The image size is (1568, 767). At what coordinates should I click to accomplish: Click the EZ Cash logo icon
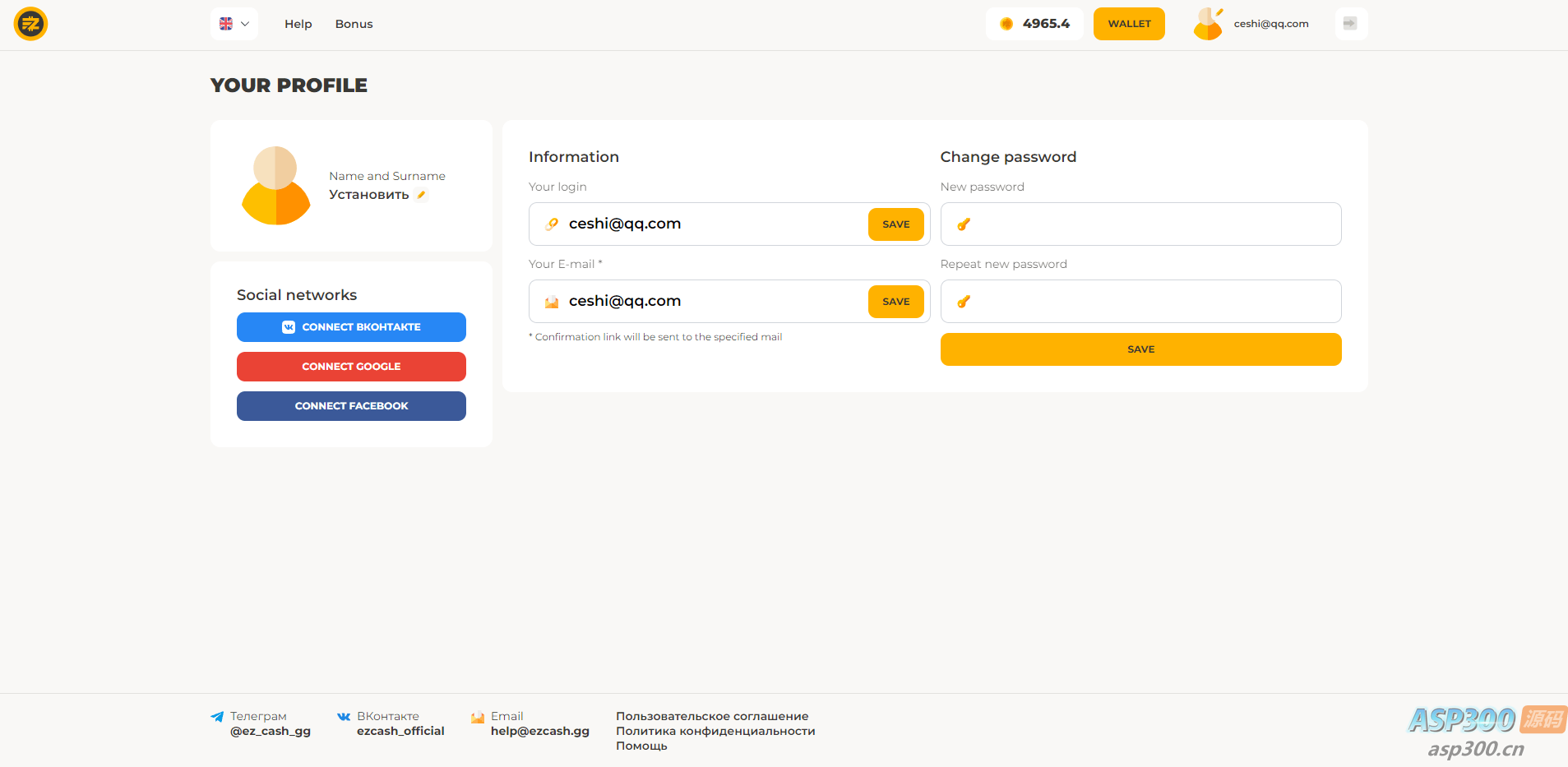coord(30,24)
